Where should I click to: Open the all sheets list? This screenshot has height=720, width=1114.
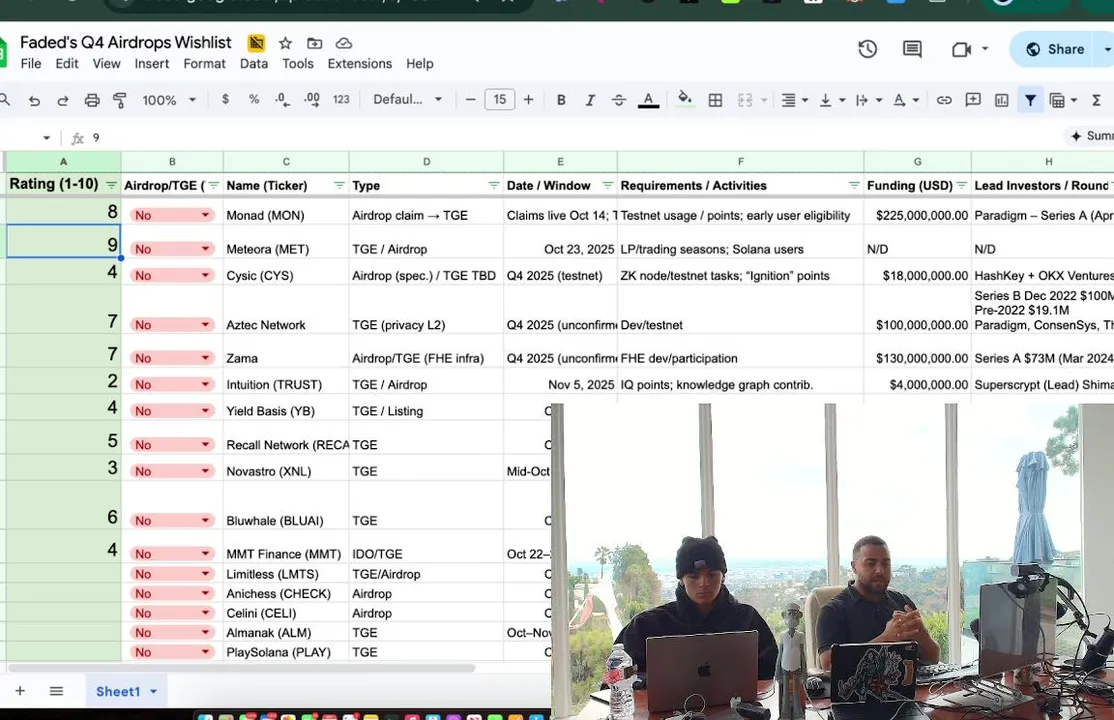[56, 691]
